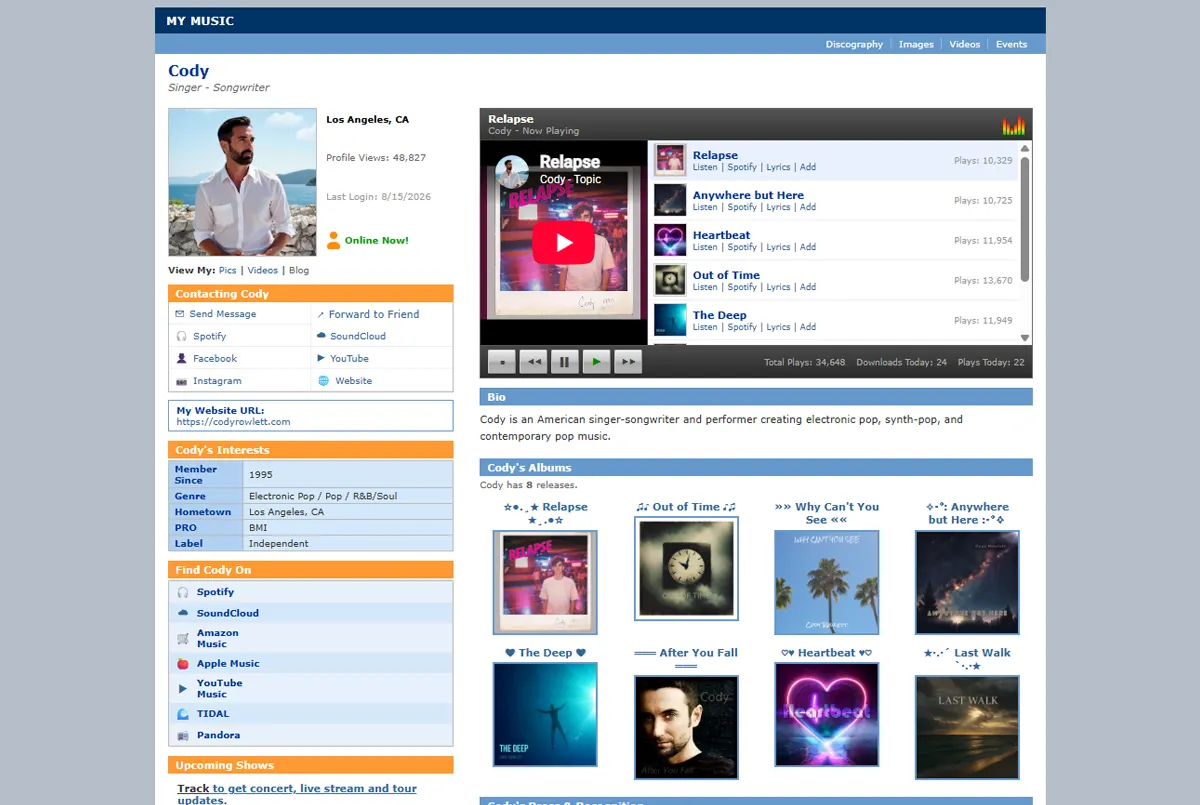Open the Heartbeat album cover
Viewport: 1200px width, 805px height.
tap(827, 715)
